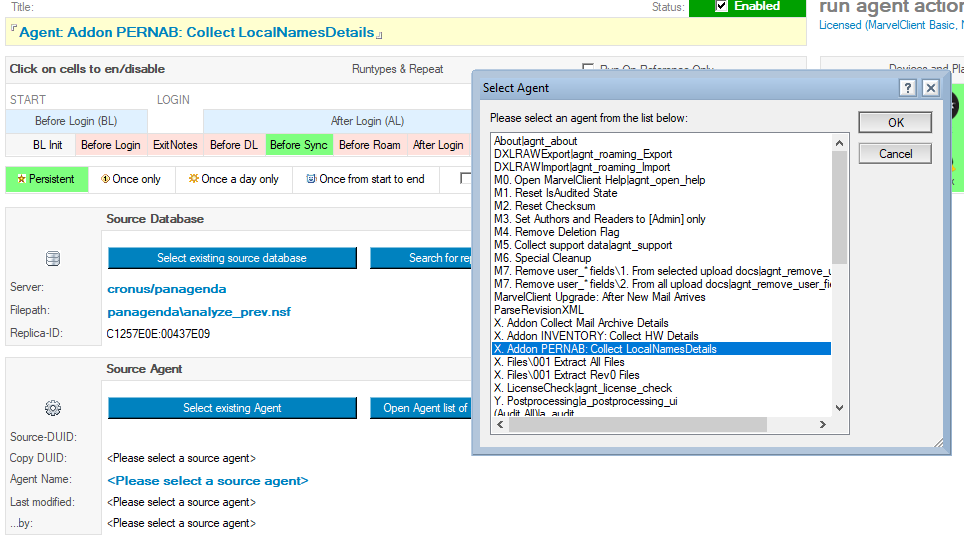Select M7 From selected upload docs agent
This screenshot has height=540, width=964.
662,271
